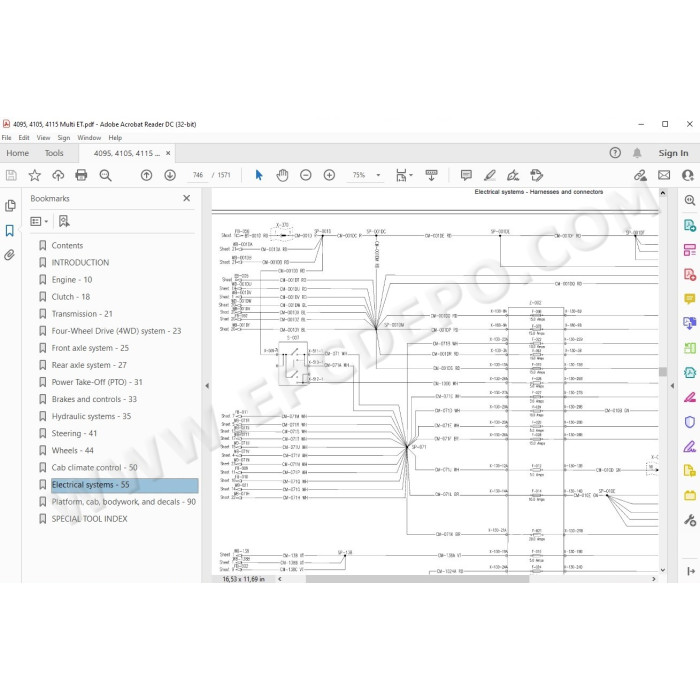The image size is (700, 700).
Task: Click the scrolling mode keyboard icon
Action: click(431, 175)
